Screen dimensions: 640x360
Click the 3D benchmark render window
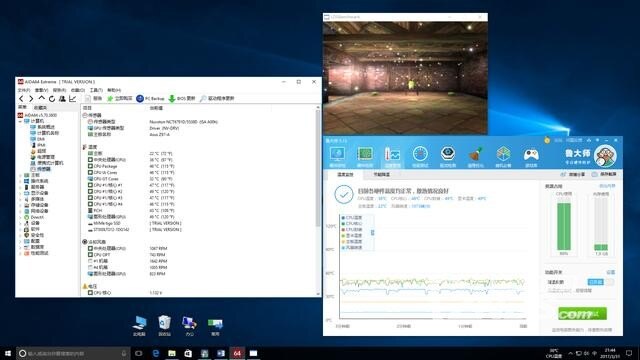[405, 78]
